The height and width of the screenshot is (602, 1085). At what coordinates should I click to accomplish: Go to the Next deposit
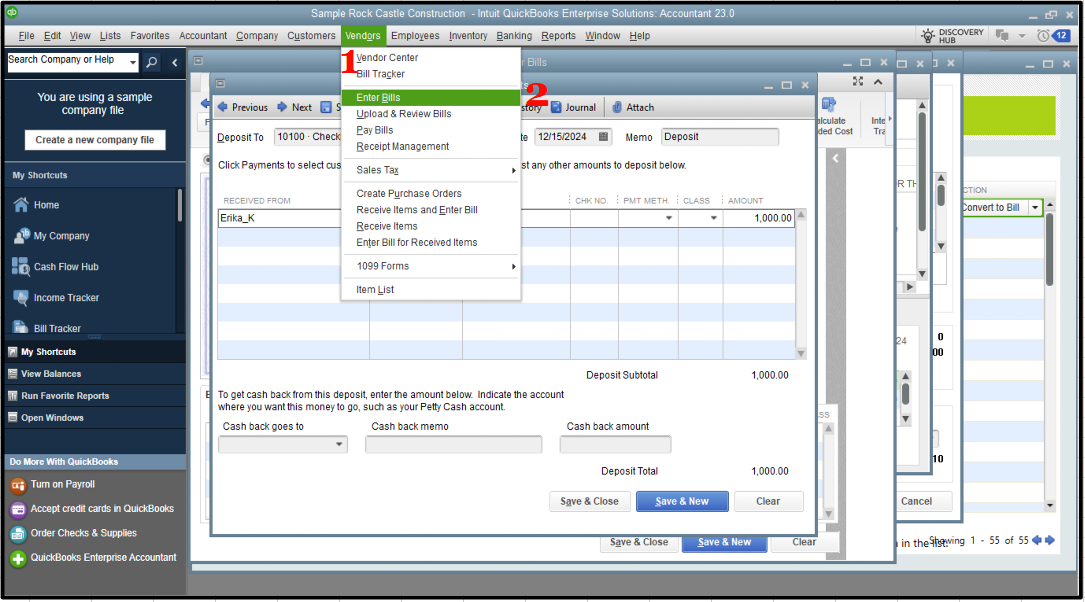click(x=295, y=107)
